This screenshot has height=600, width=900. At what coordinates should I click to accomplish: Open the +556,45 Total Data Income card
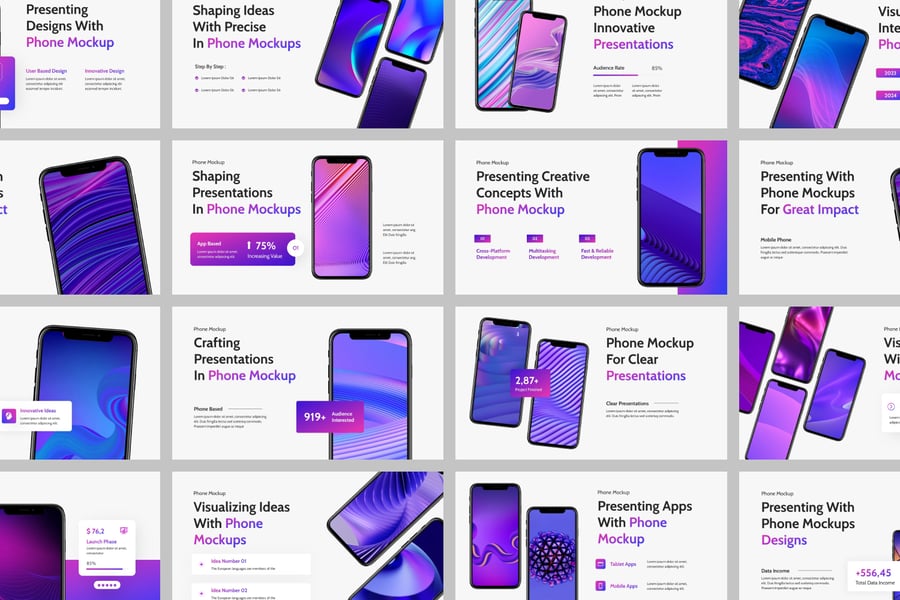[x=874, y=576]
